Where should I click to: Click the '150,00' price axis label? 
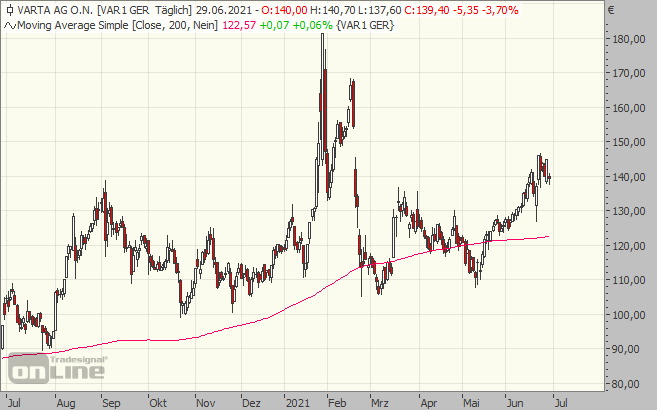629,142
